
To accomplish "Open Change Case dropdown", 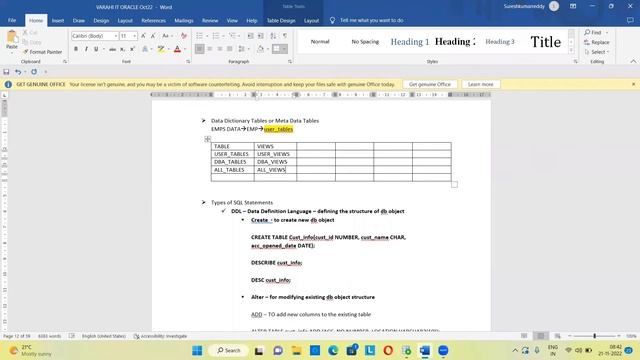I will (167, 36).
